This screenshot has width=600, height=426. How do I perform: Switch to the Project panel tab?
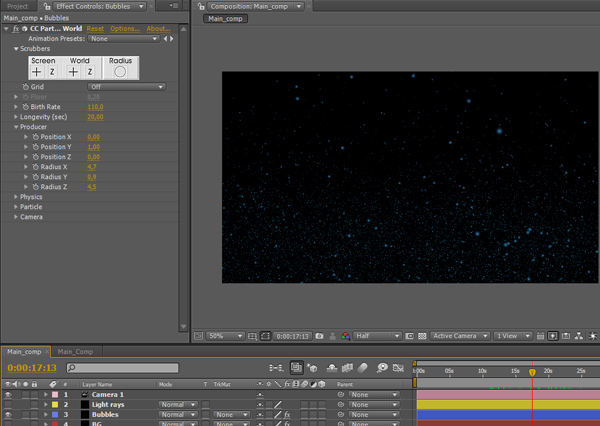(x=18, y=7)
